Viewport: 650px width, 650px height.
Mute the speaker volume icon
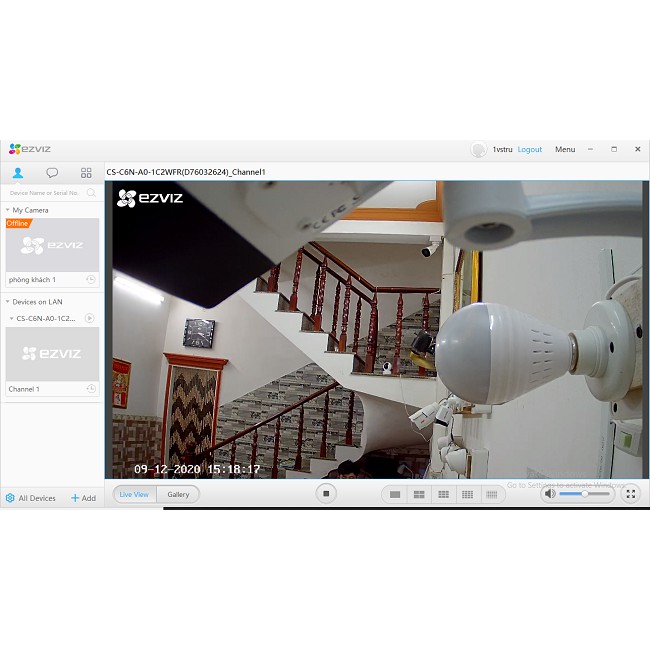click(x=550, y=494)
